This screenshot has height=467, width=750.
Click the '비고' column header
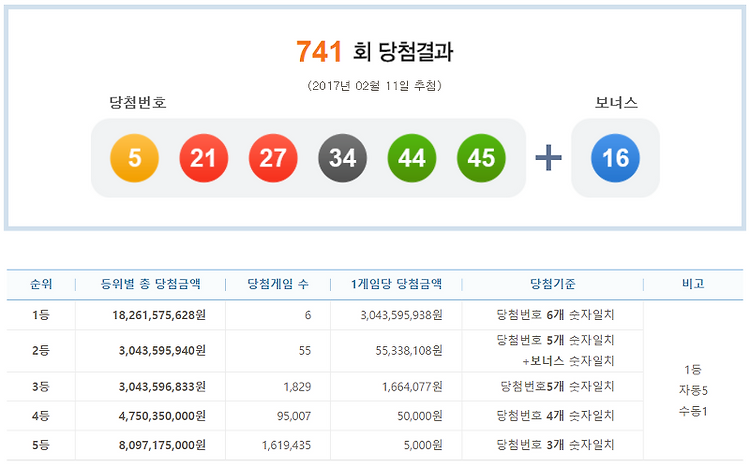pos(693,284)
